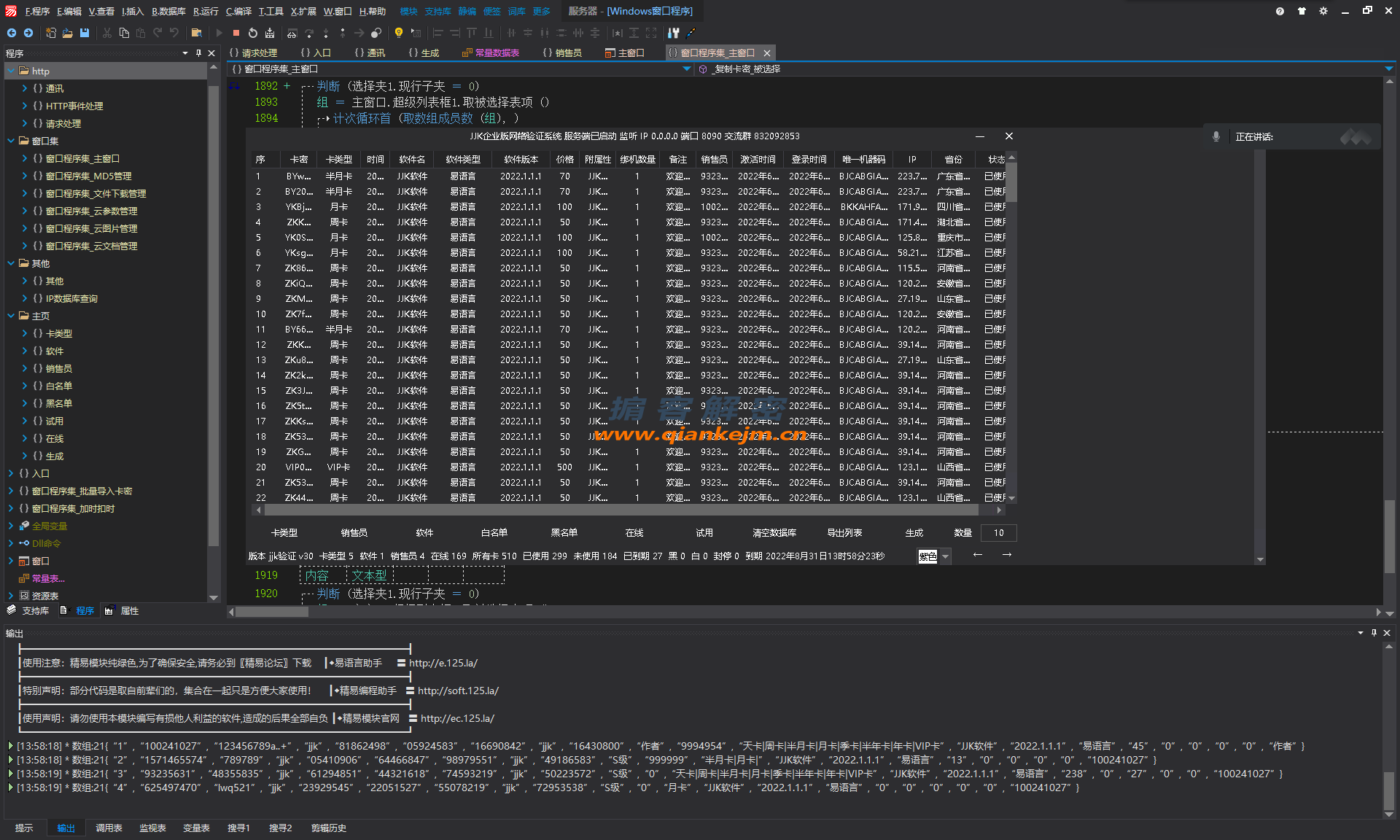Viewport: 1400px width, 840px height.
Task: Click the 白名单 button in JJK window
Action: click(x=494, y=533)
